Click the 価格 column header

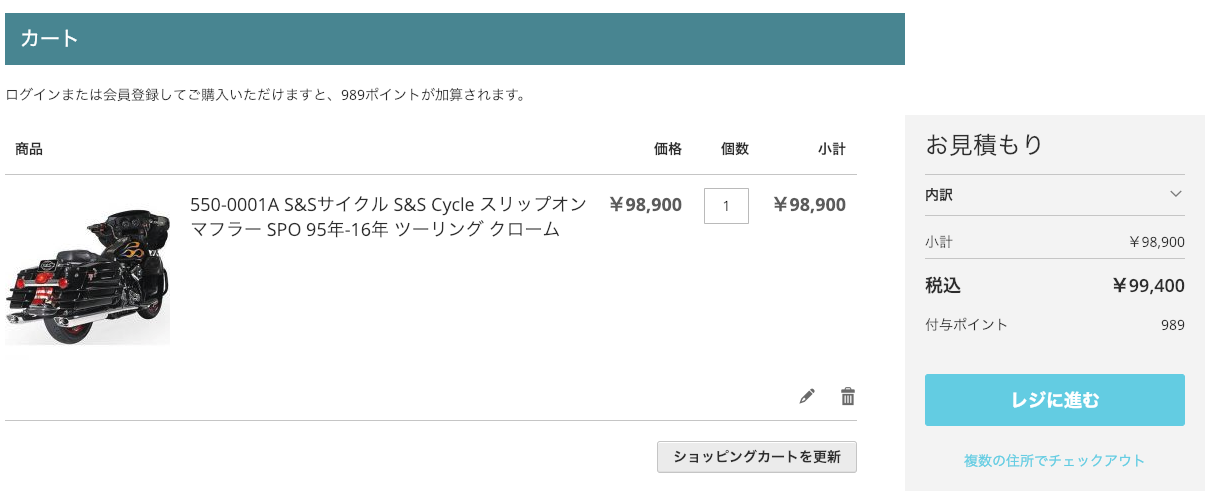tap(667, 149)
